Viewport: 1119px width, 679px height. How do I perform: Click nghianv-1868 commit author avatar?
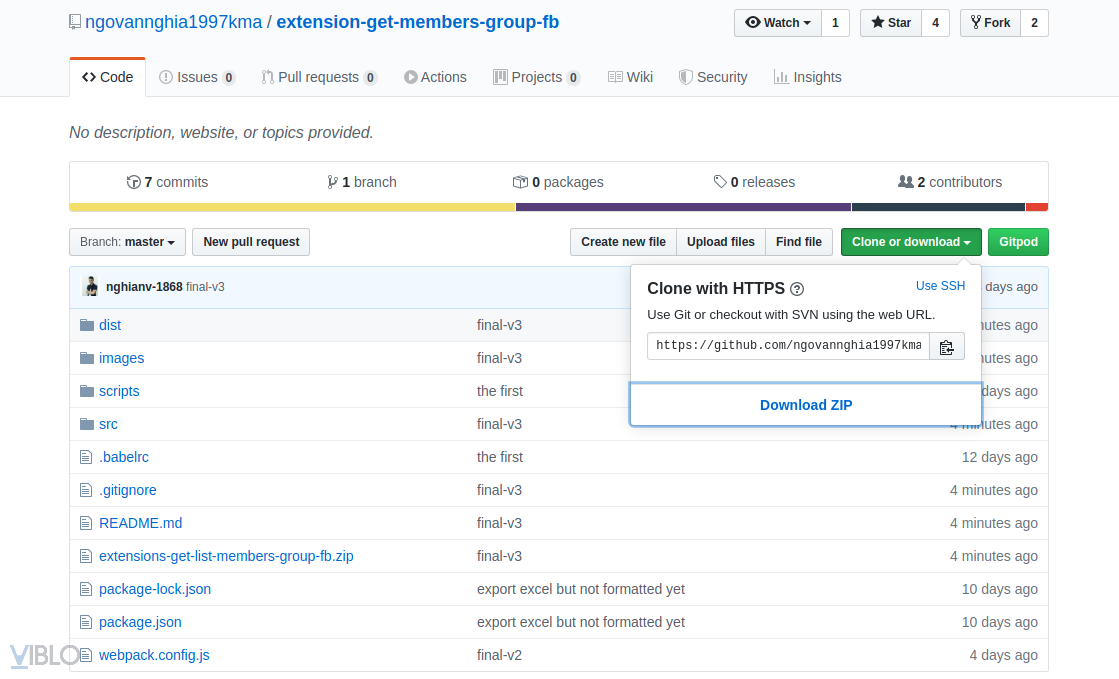click(x=91, y=287)
